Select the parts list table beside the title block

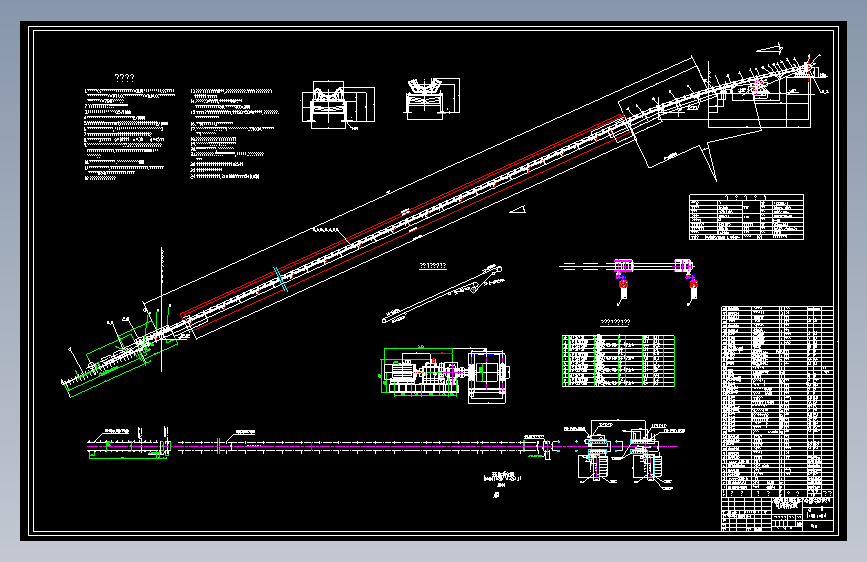point(777,401)
